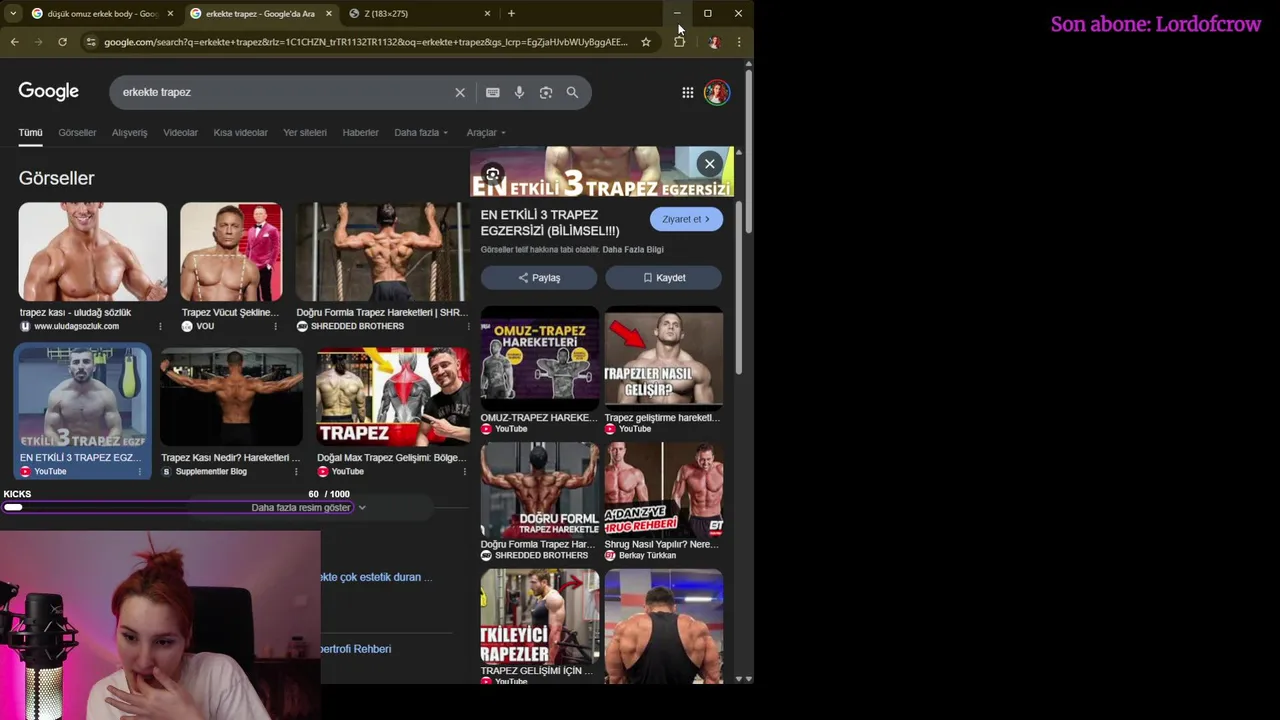
Task: Click the magnifier search button
Action: point(572,92)
